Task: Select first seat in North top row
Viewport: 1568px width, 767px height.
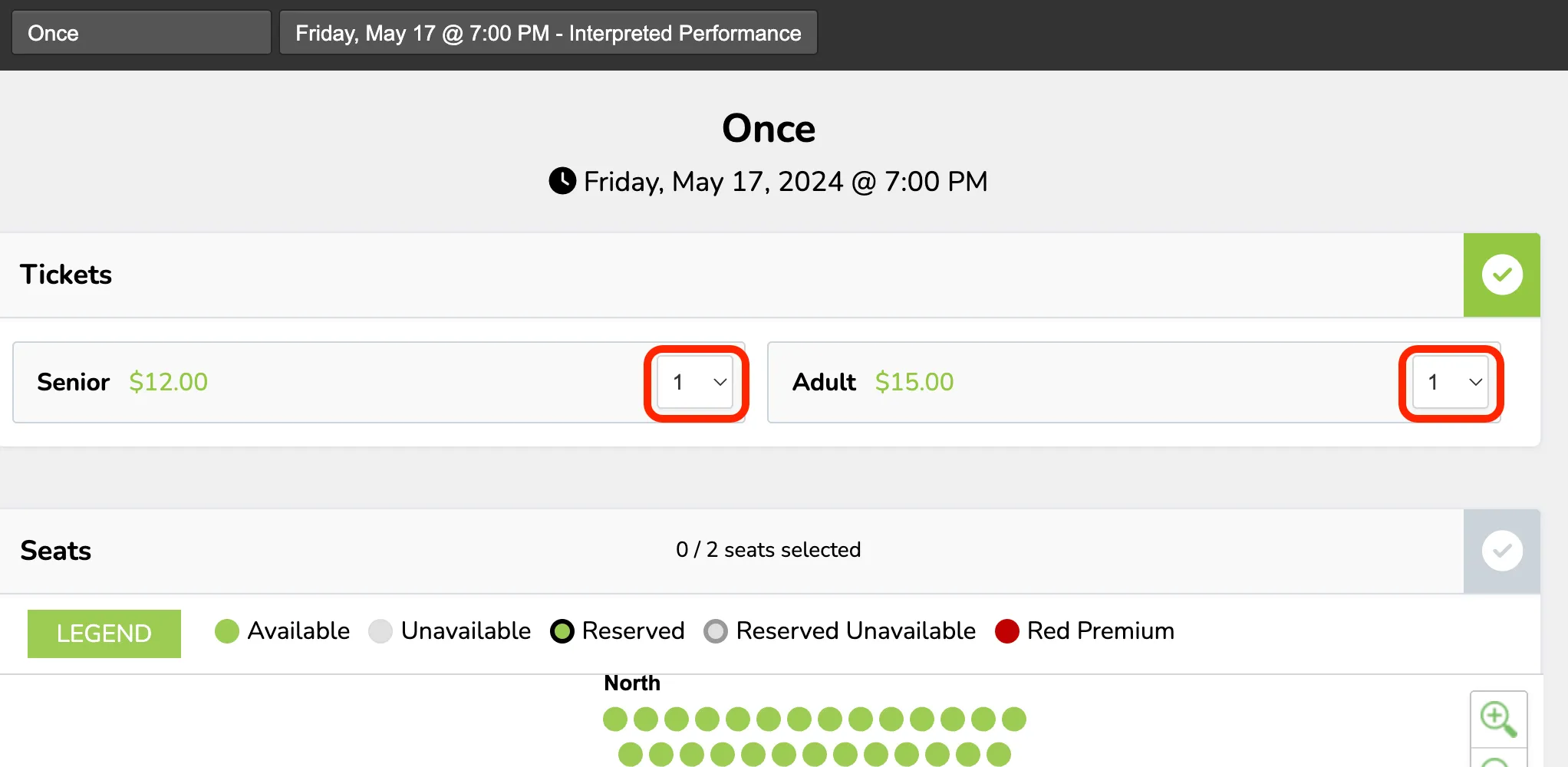Action: click(x=615, y=719)
